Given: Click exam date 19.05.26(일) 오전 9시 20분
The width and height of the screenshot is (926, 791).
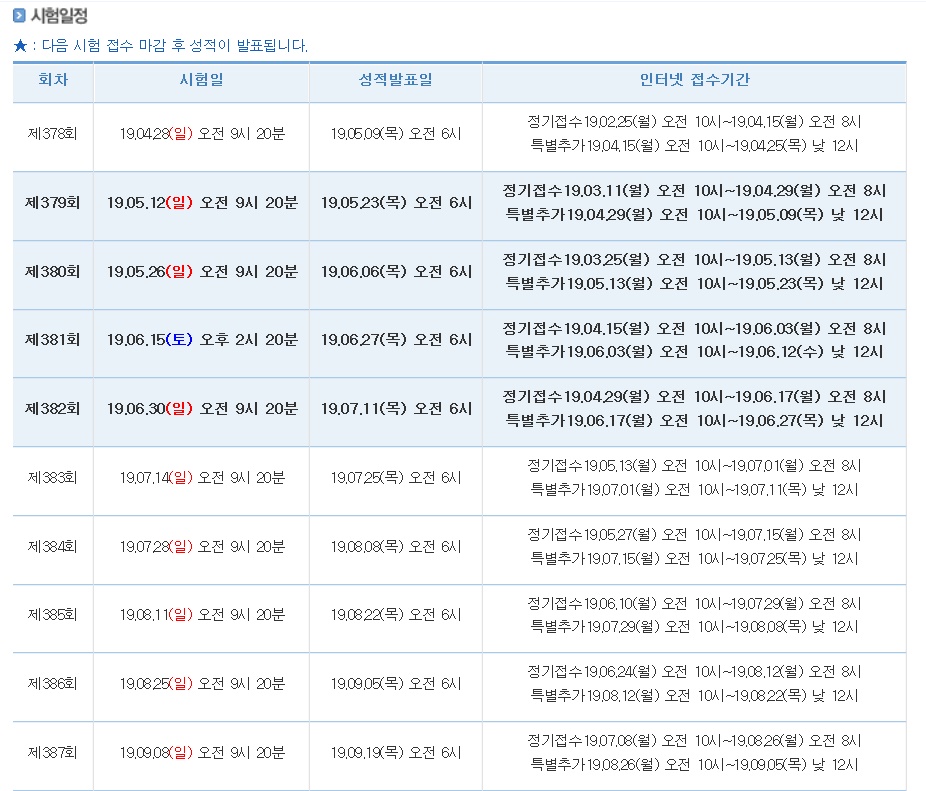Looking at the screenshot, I should 203,272.
